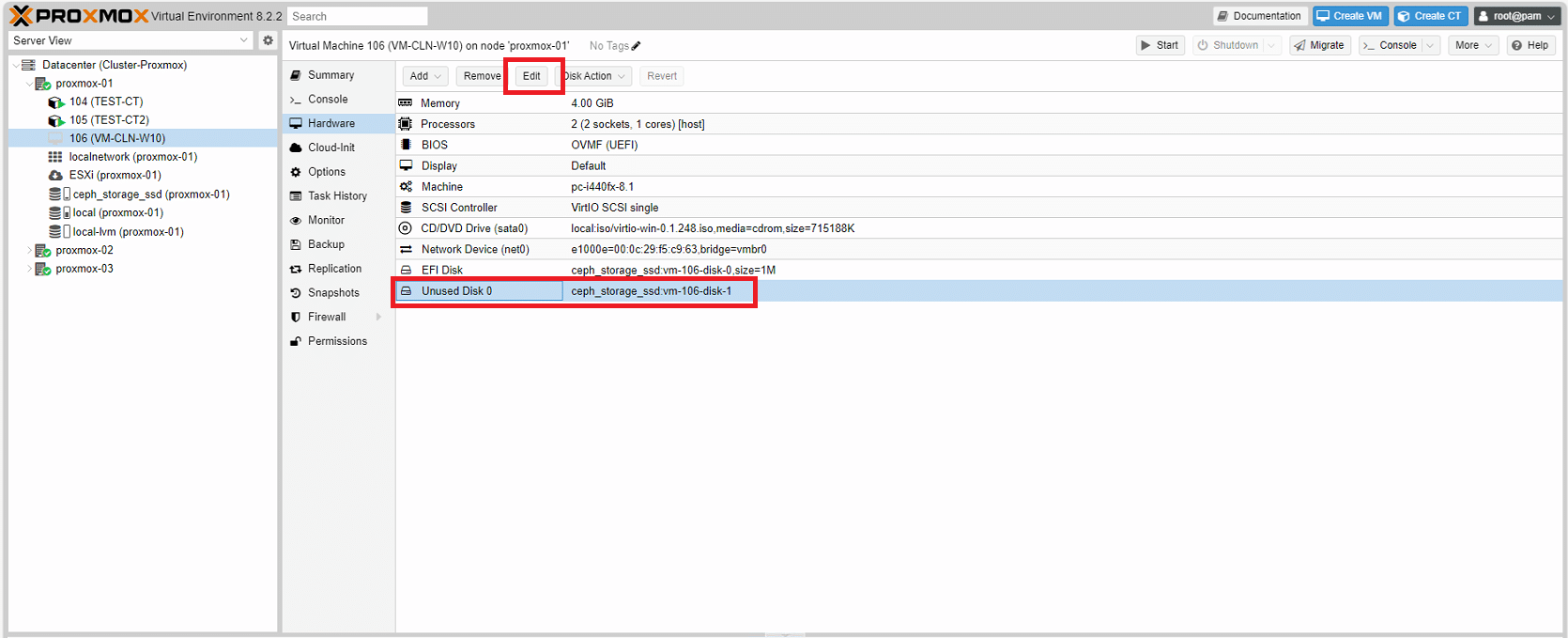Switch to Cloud-Init tab
The width and height of the screenshot is (1568, 638).
[x=338, y=148]
